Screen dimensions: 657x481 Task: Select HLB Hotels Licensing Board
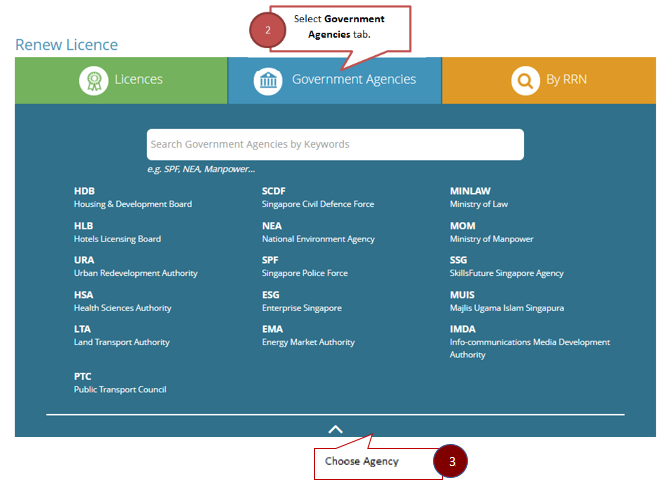tap(117, 232)
